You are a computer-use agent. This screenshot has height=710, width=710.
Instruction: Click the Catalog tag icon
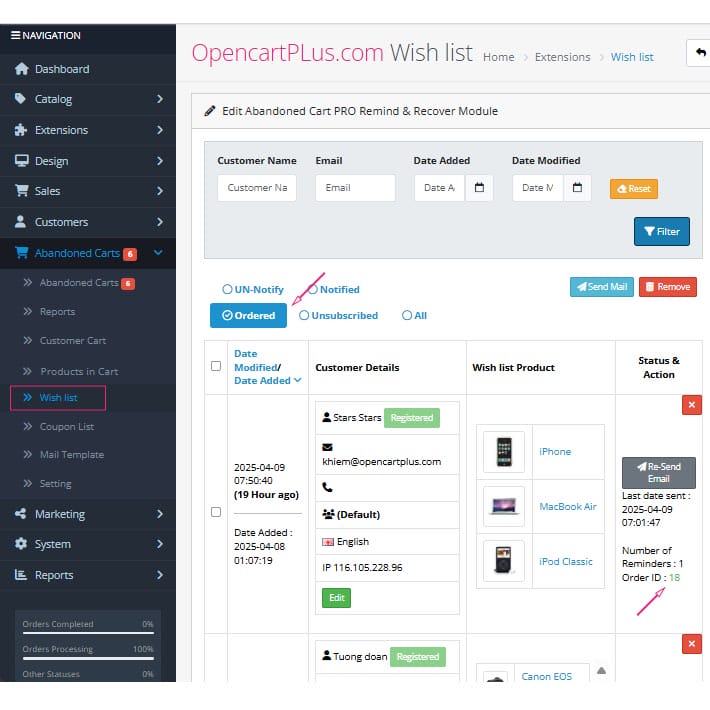pyautogui.click(x=20, y=98)
